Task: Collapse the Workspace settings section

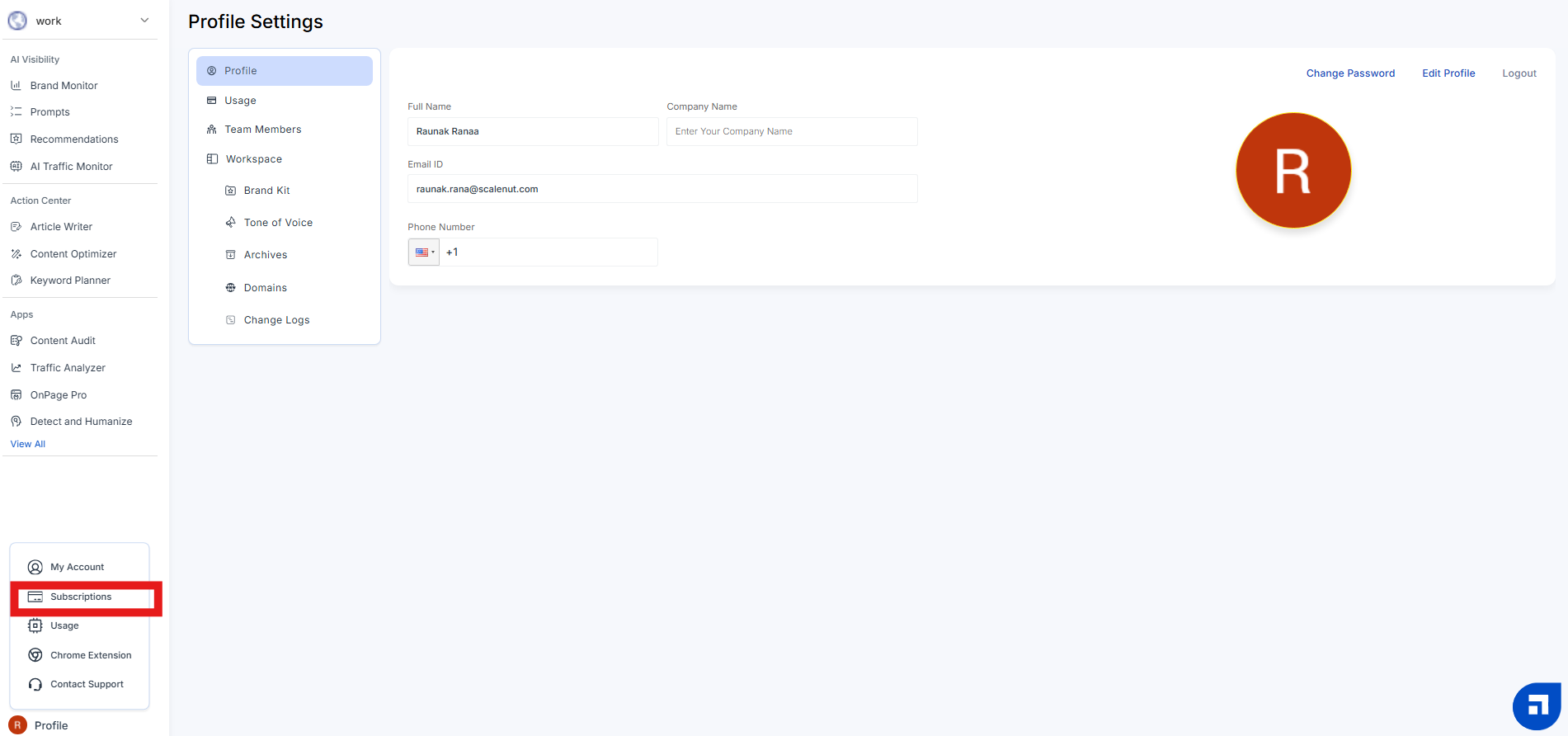Action: coord(253,159)
